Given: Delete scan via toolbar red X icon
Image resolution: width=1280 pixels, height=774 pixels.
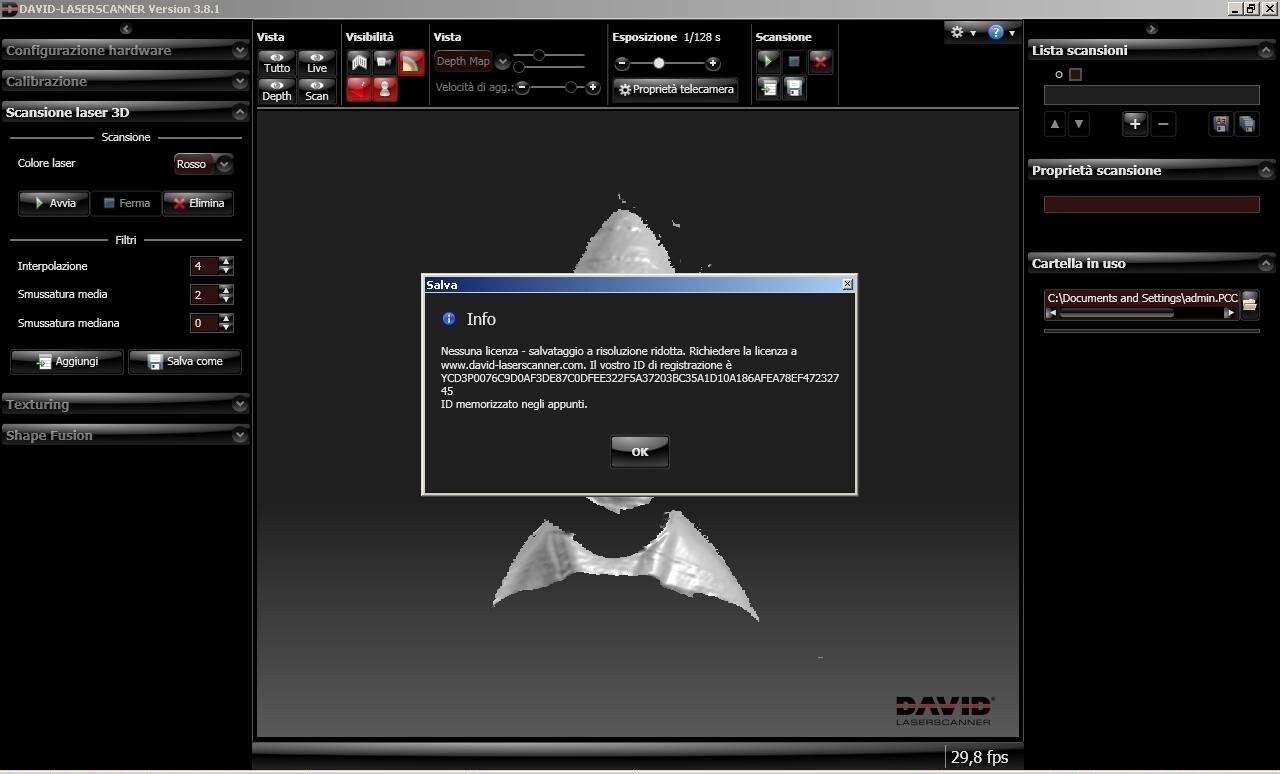Looking at the screenshot, I should point(821,62).
